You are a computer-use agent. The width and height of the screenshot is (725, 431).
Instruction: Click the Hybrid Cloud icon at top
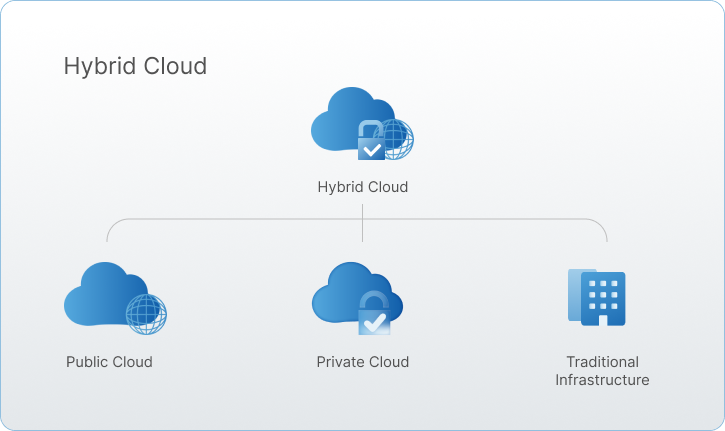tap(362, 123)
